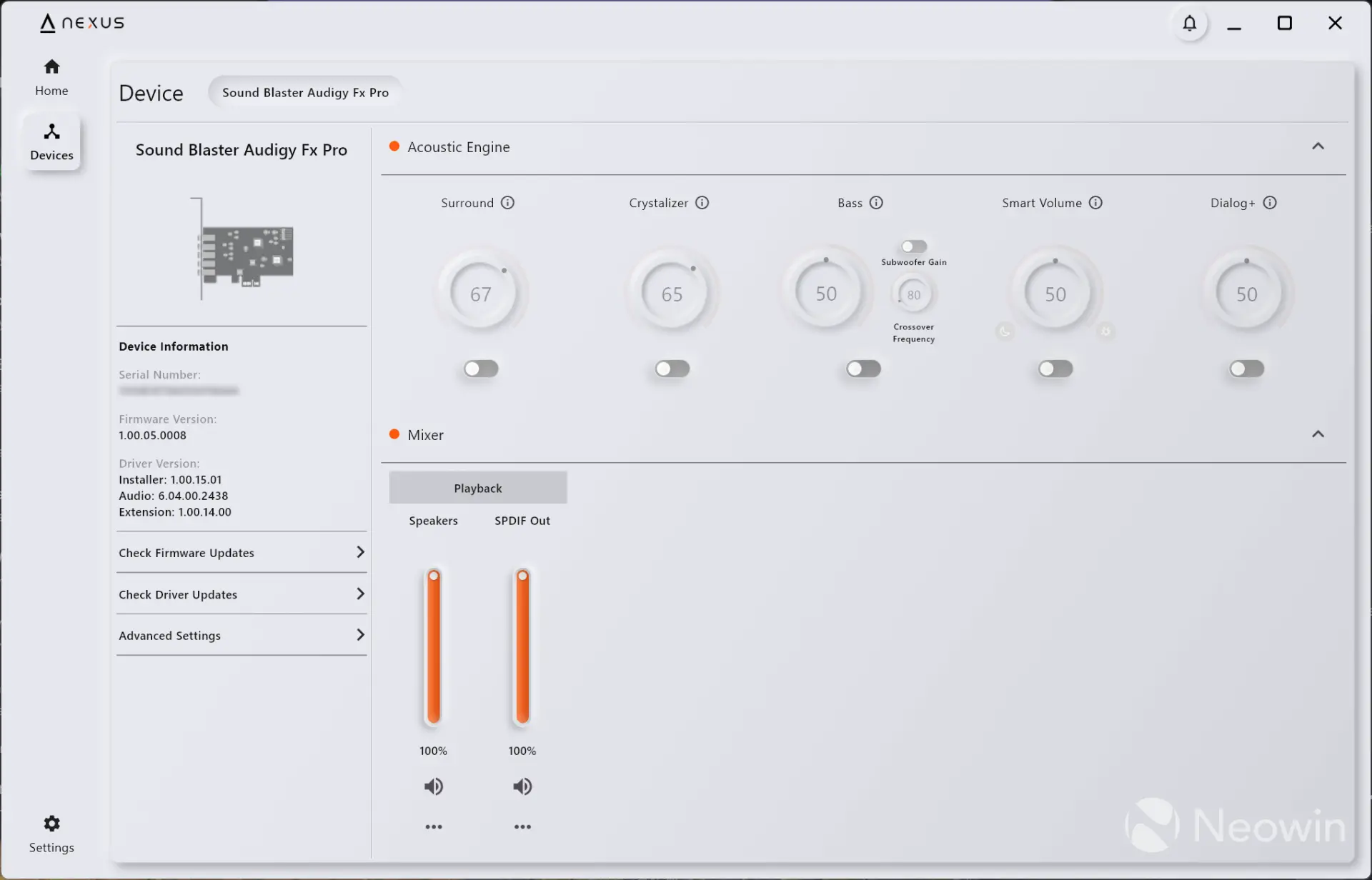Enable the Surround toggle switch
The height and width of the screenshot is (880, 1372).
481,369
